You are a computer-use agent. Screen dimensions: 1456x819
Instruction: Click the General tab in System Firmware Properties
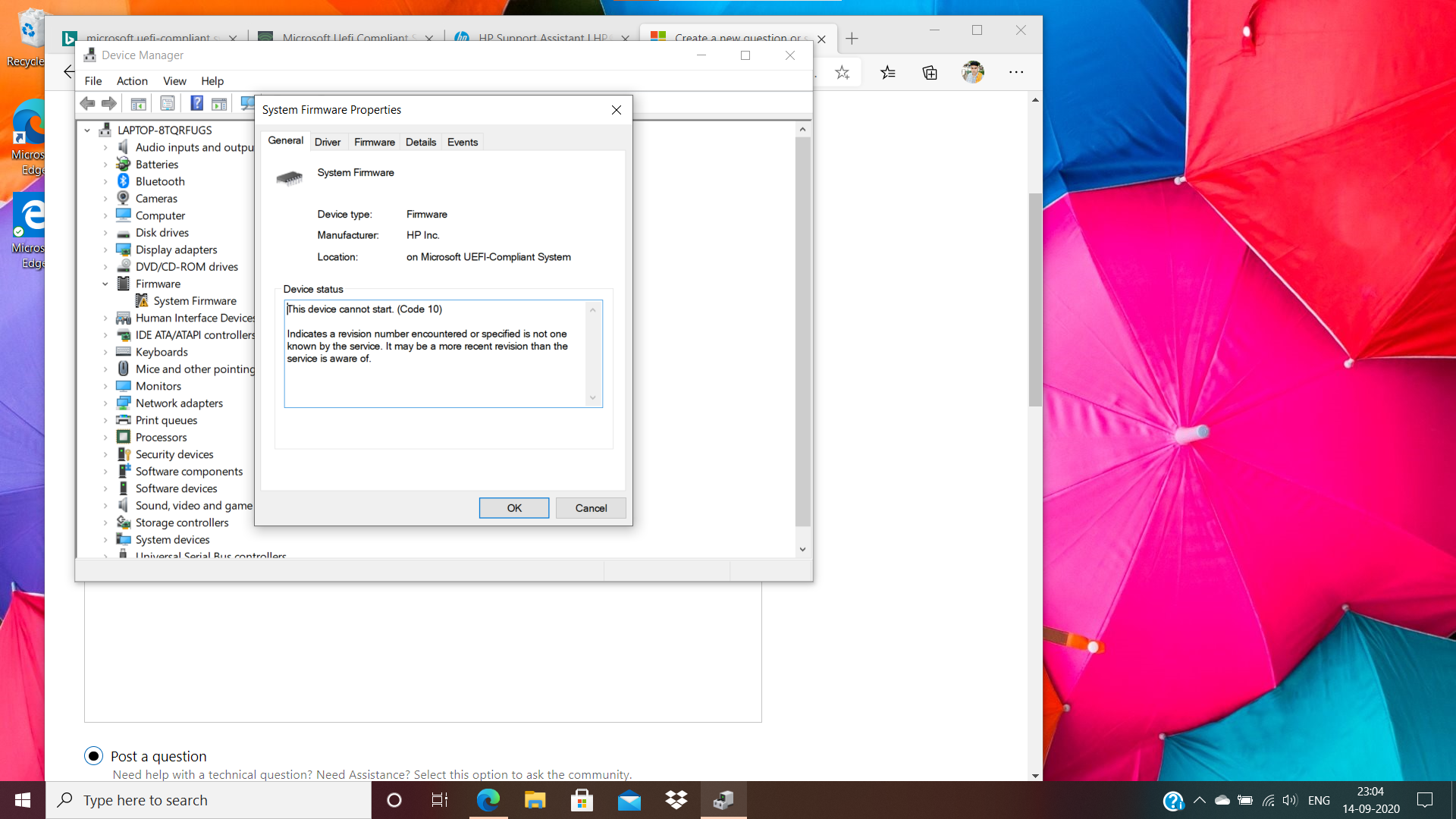tap(285, 141)
